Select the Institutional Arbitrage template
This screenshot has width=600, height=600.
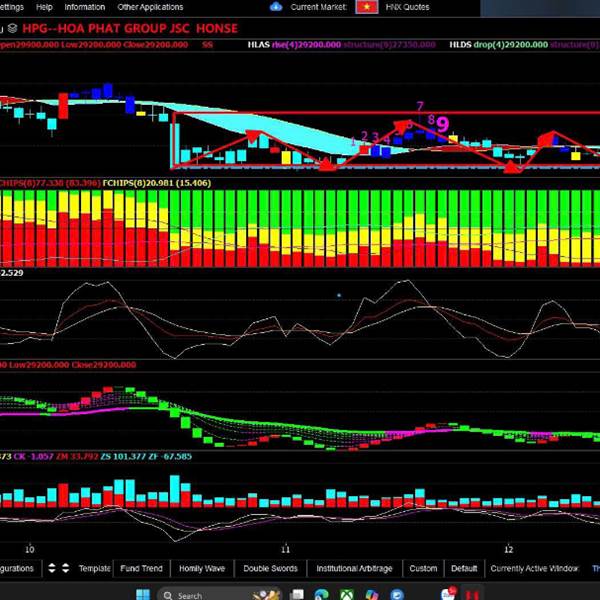354,569
